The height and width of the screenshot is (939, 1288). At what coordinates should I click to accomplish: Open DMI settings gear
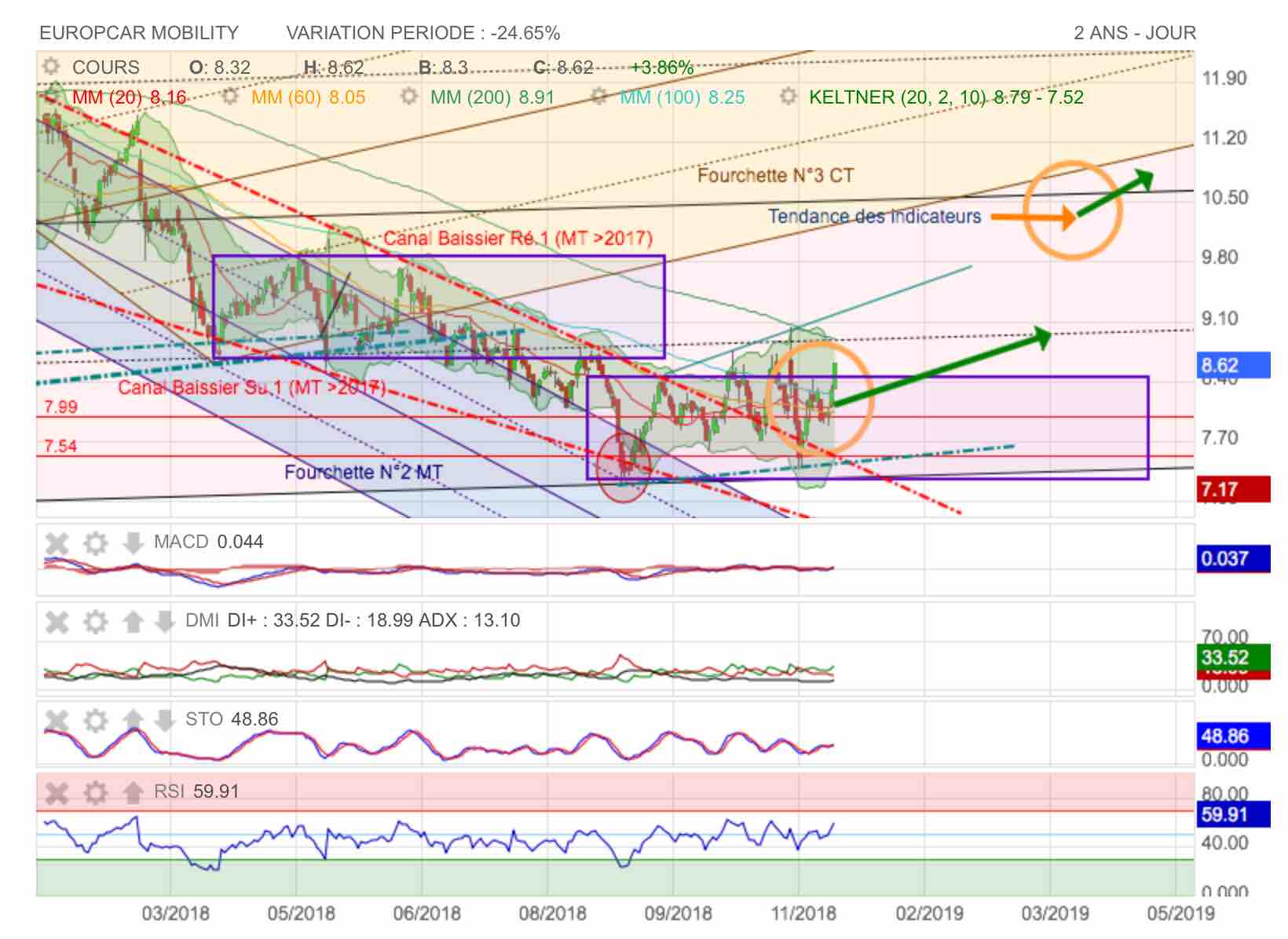point(95,622)
